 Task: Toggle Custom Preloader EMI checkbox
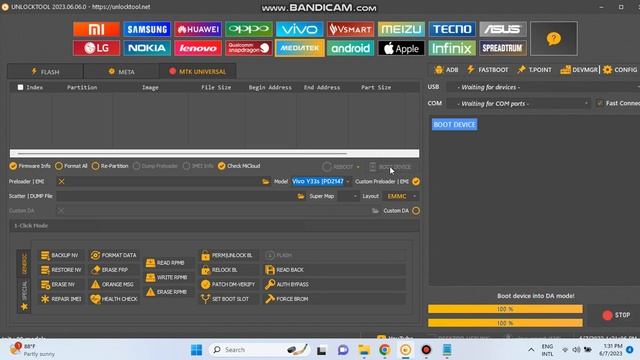point(416,182)
